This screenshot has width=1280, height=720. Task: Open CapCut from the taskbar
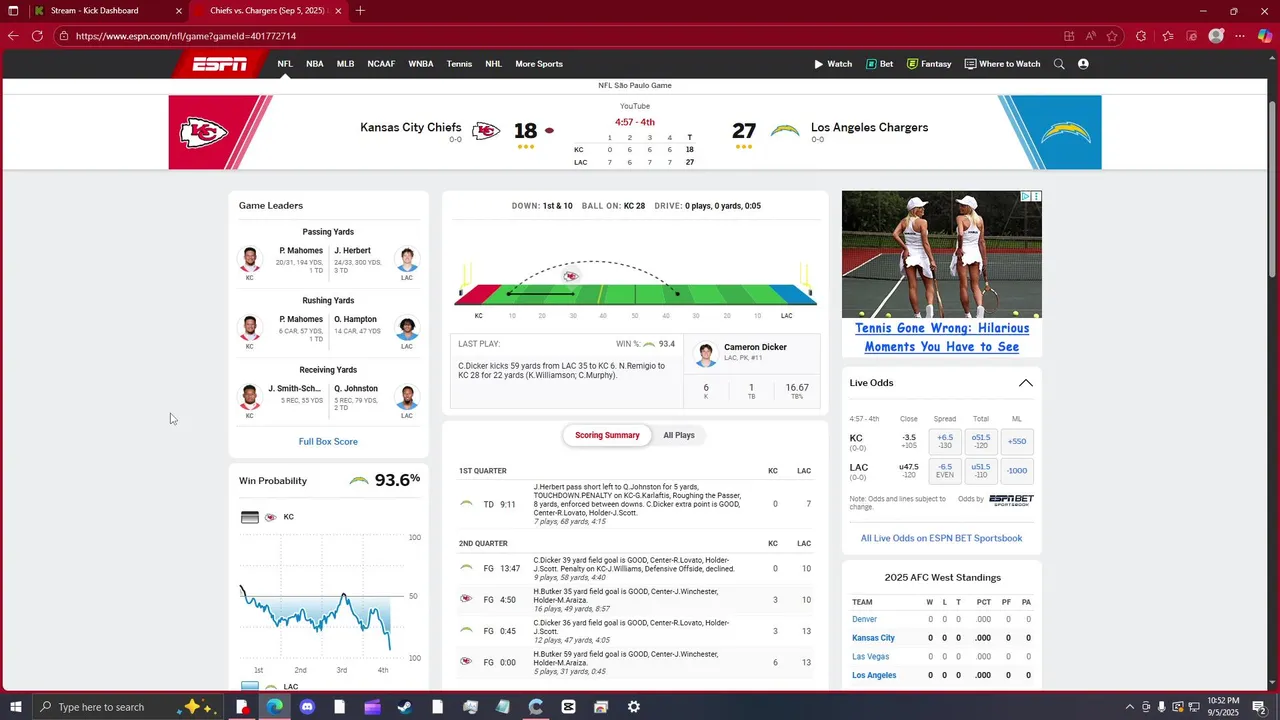(x=568, y=707)
